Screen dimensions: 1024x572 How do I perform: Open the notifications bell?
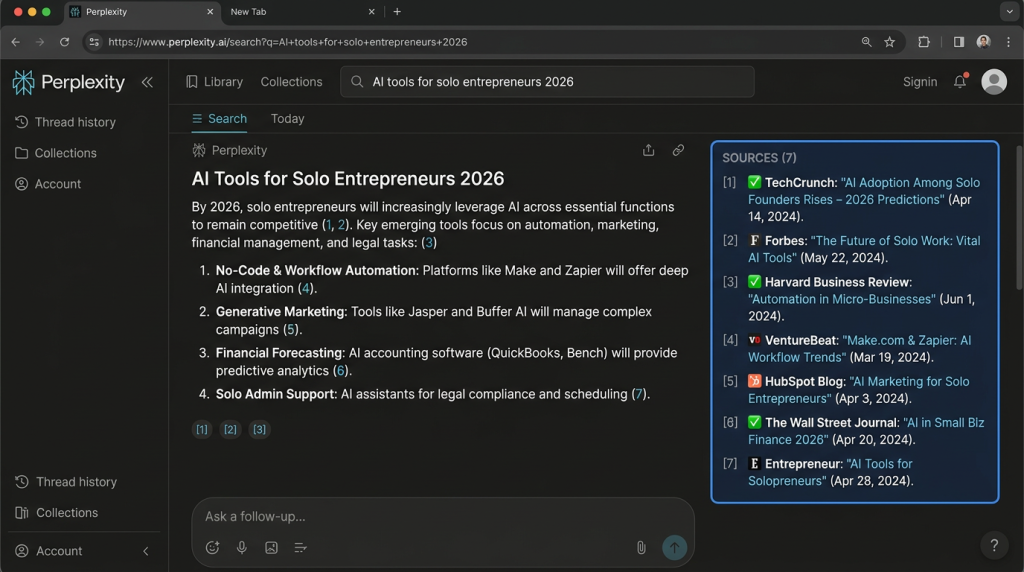pos(960,82)
